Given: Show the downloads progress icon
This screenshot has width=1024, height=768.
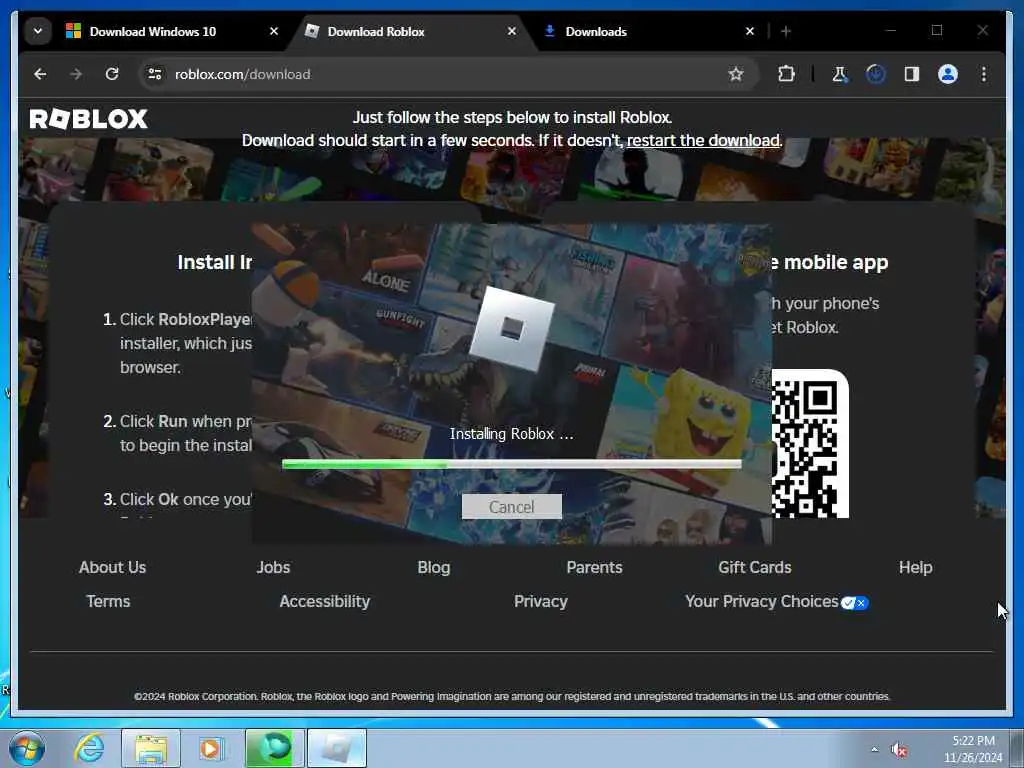Looking at the screenshot, I should [x=876, y=74].
